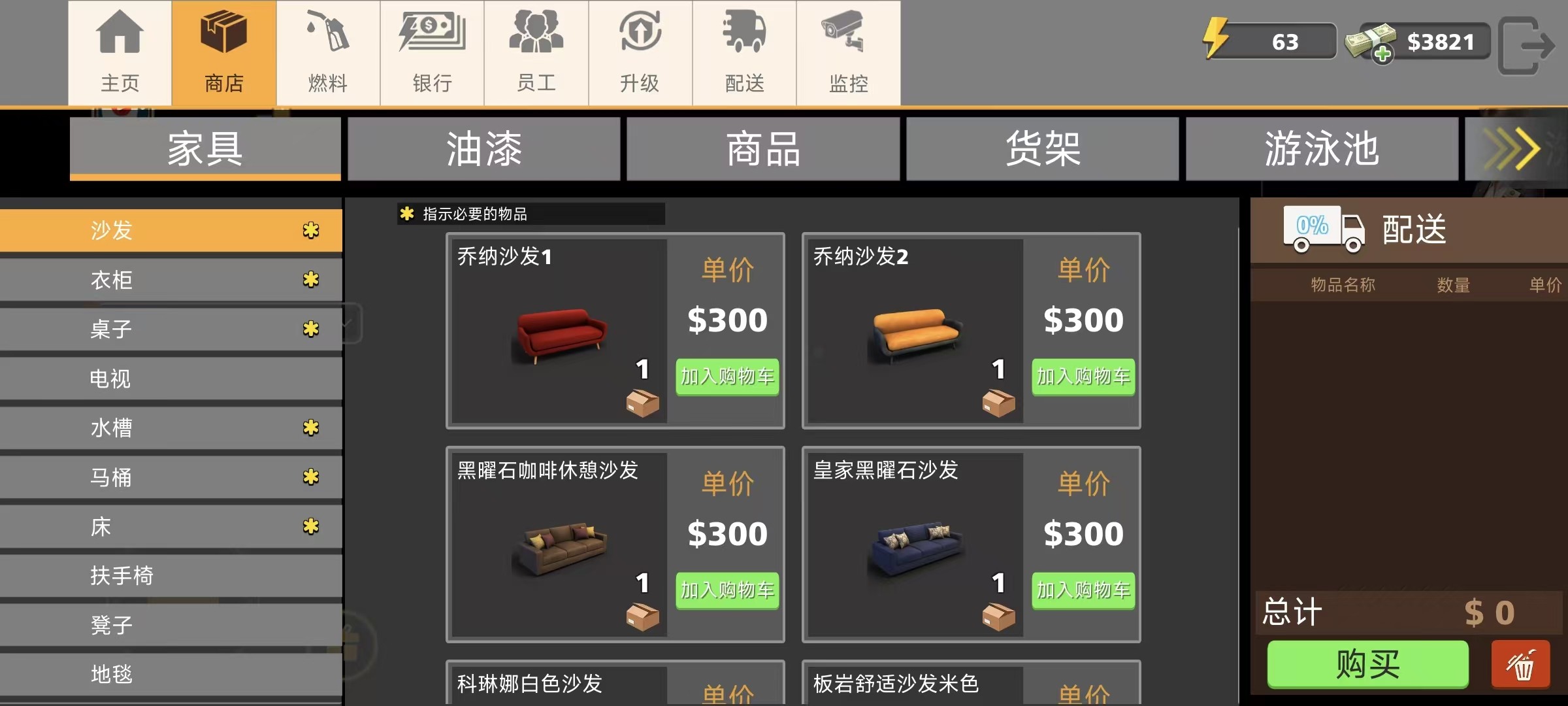Switch to the 游泳池 pool tab
Viewport: 1568px width, 706px height.
pyautogui.click(x=1322, y=149)
